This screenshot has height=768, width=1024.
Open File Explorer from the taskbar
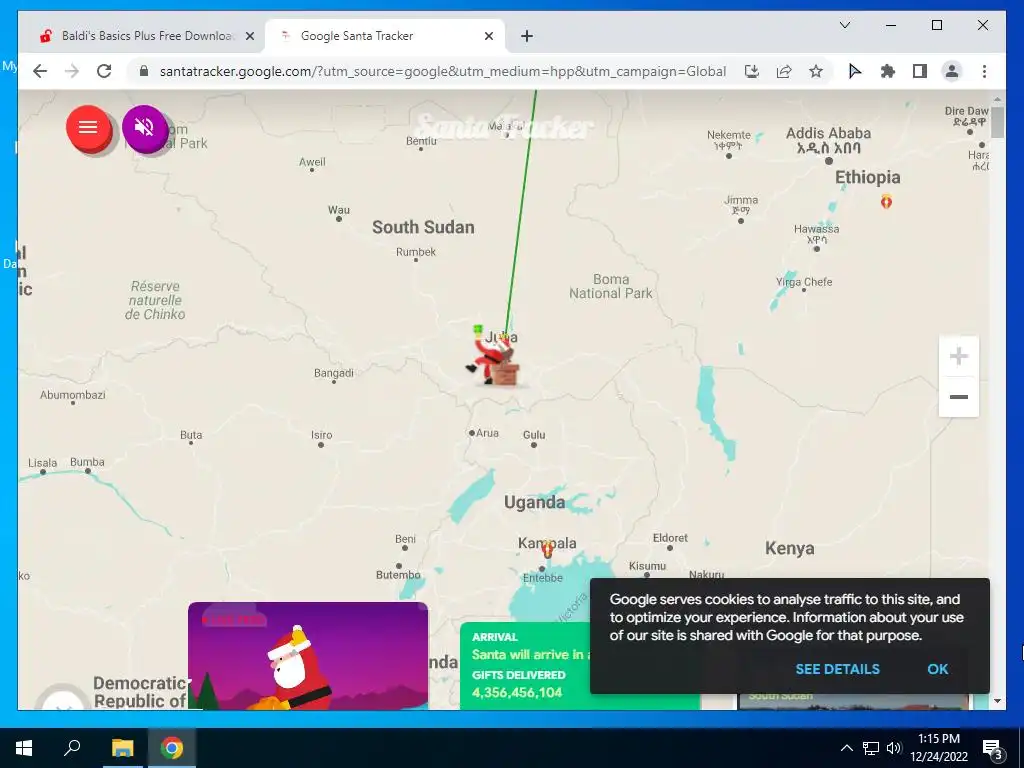tap(122, 748)
